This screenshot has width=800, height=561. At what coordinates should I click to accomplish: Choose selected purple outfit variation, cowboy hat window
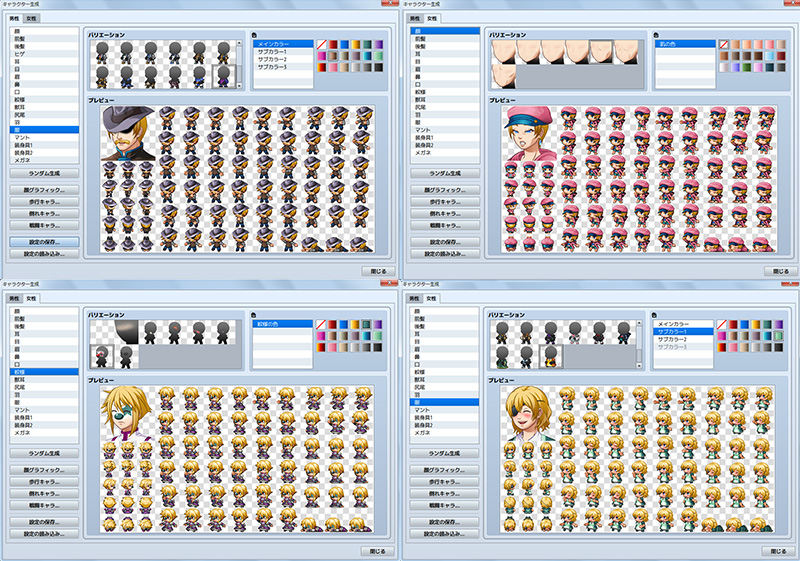pos(223,76)
